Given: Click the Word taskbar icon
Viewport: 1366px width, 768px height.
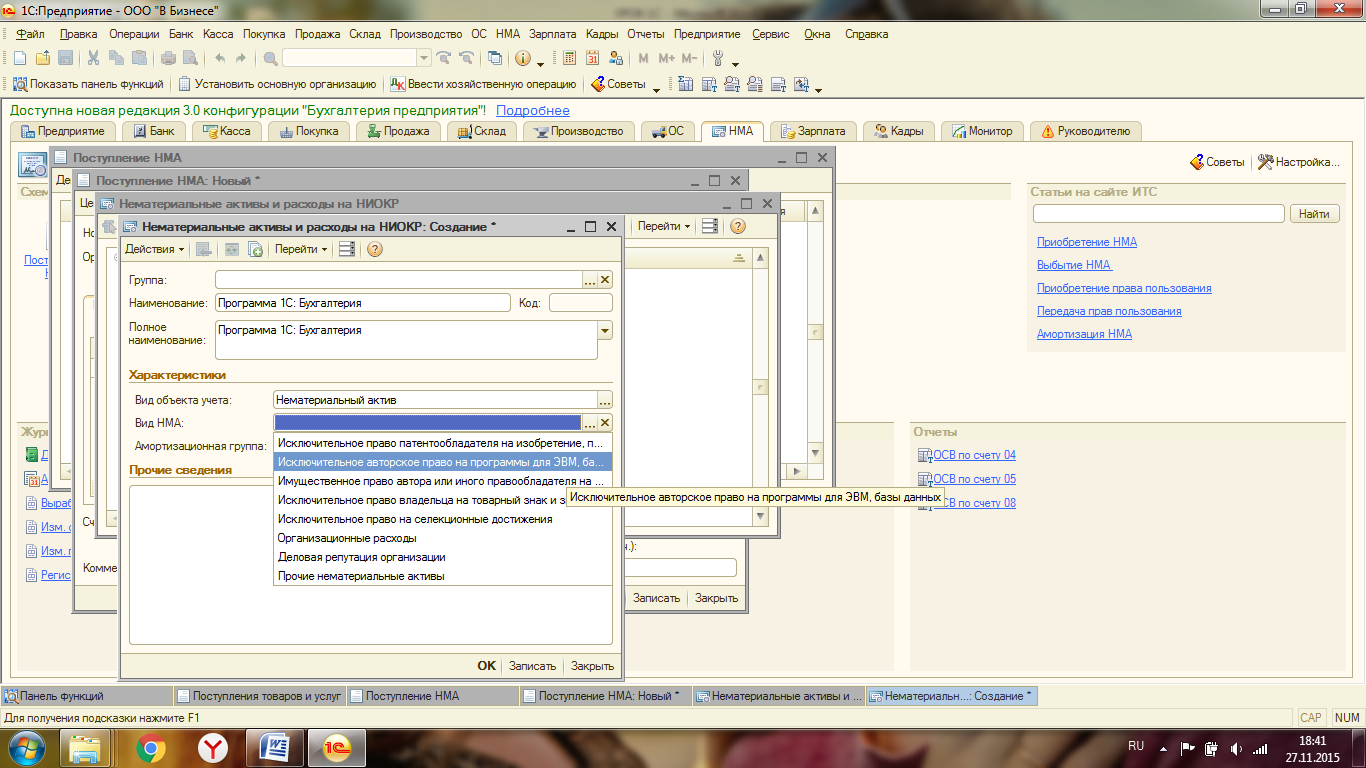Looking at the screenshot, I should point(274,747).
